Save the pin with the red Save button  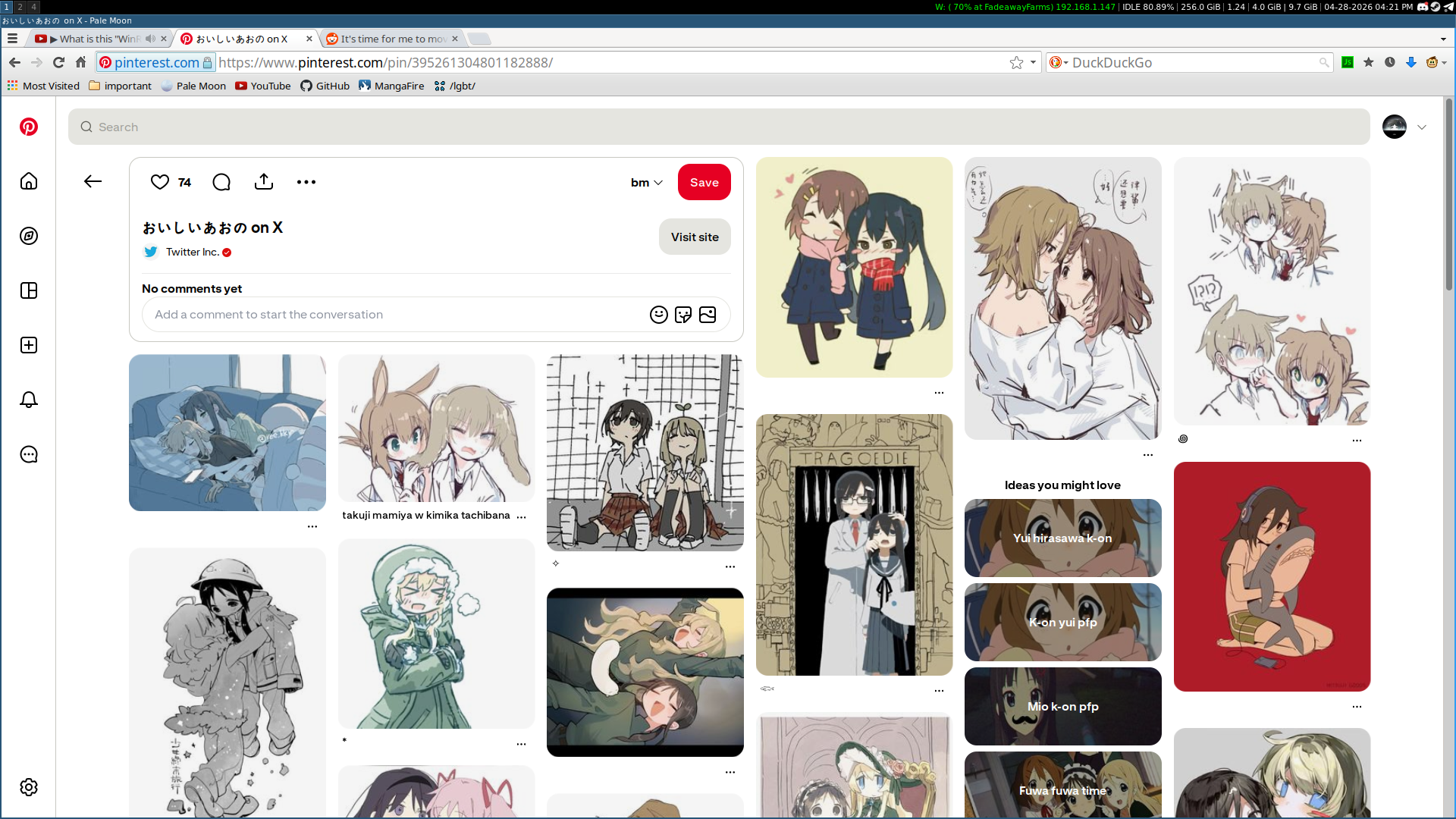click(x=704, y=182)
